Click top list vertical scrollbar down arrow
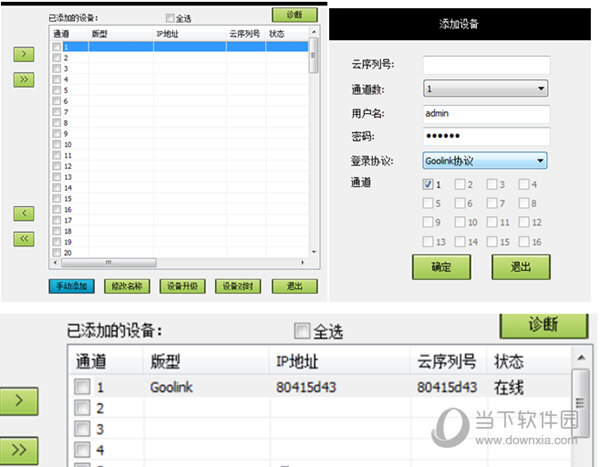Screen dimensions: 600x467 pyautogui.click(x=314, y=252)
